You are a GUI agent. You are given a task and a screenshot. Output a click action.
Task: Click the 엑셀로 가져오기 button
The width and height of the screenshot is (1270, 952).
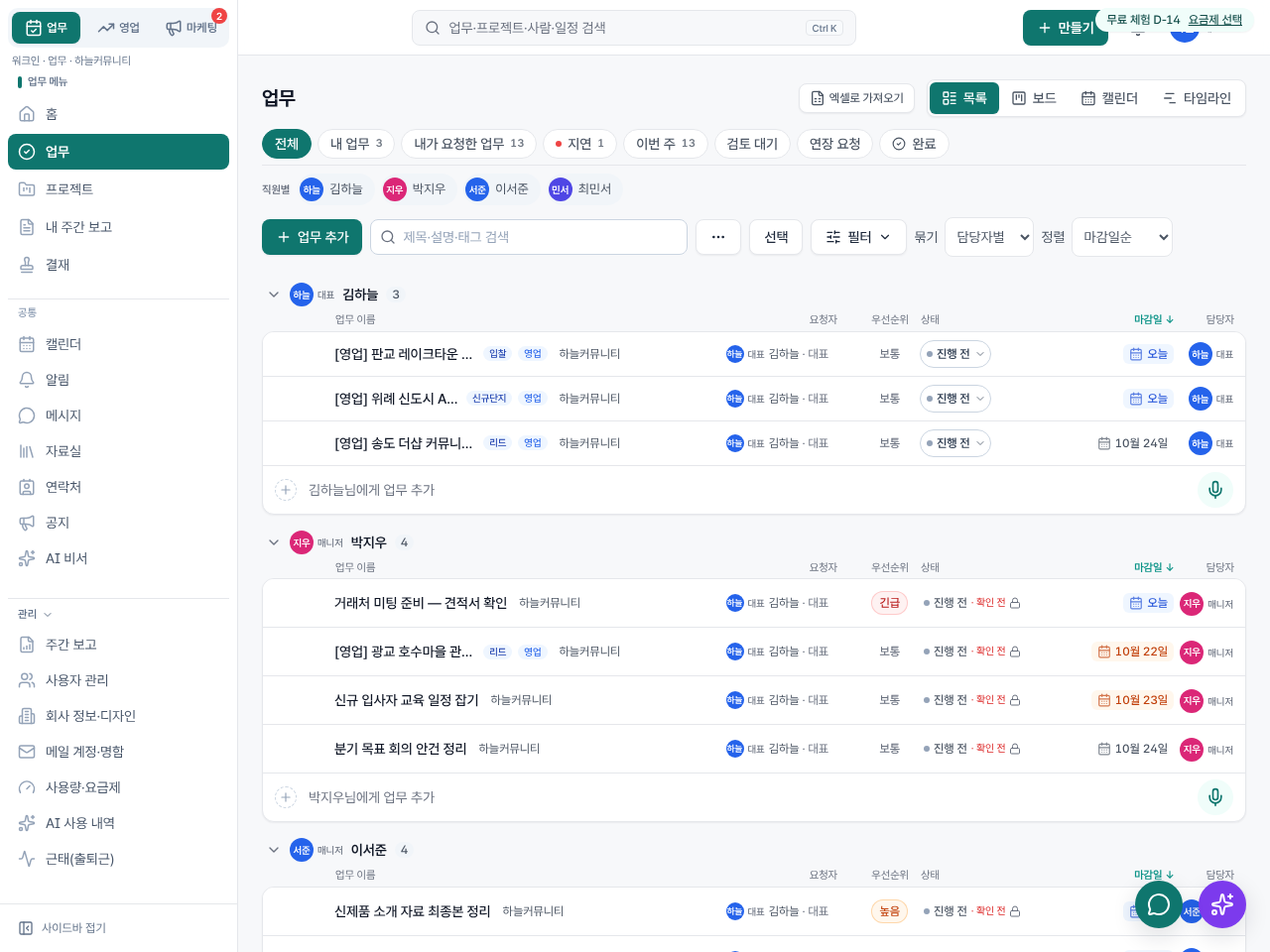coord(857,98)
